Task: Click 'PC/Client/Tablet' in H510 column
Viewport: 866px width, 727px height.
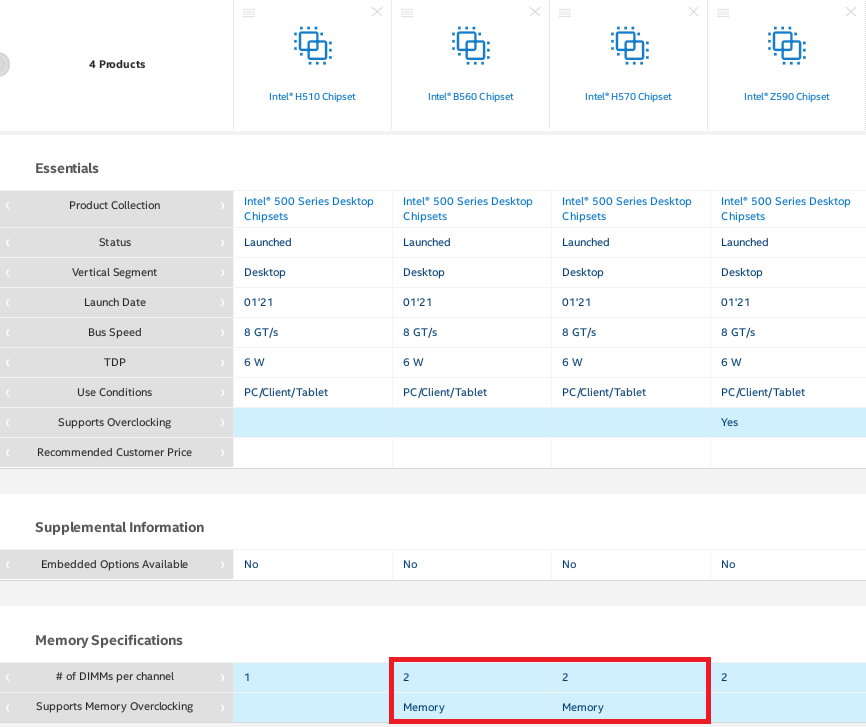Action: tap(286, 392)
